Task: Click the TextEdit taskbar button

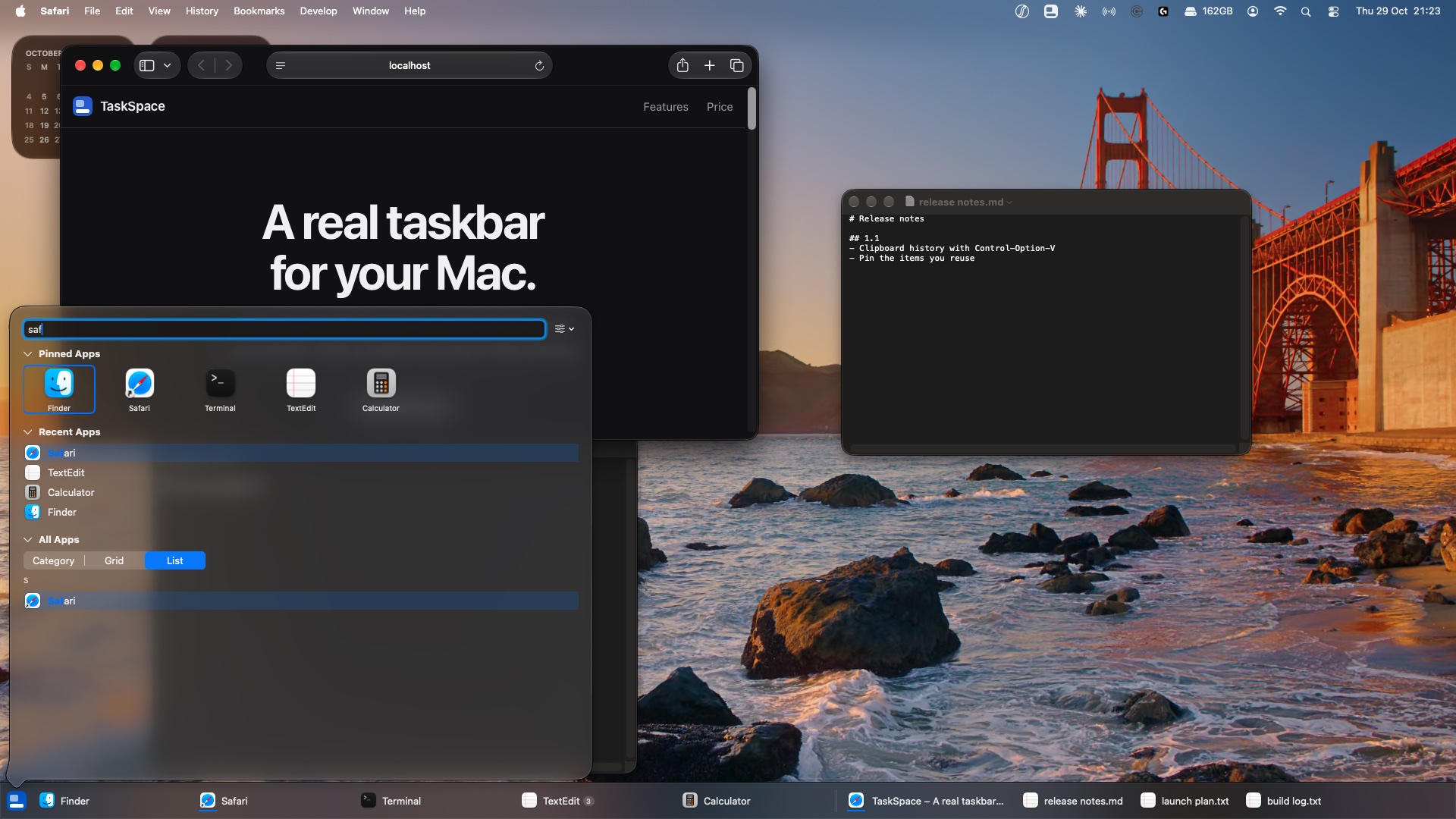Action: [x=557, y=801]
